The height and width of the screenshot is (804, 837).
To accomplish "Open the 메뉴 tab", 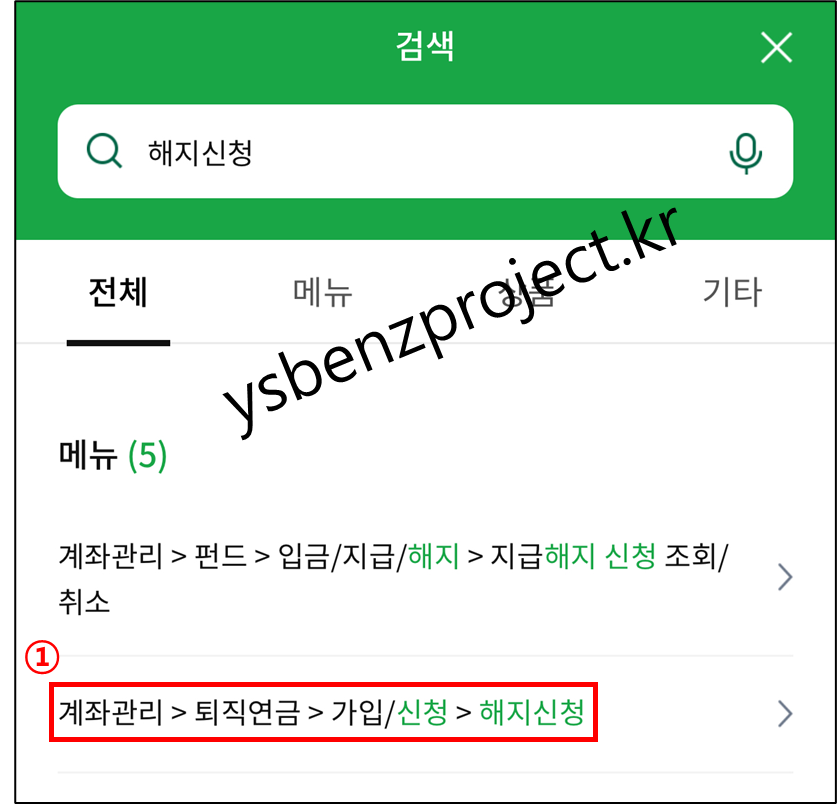I will point(322,293).
